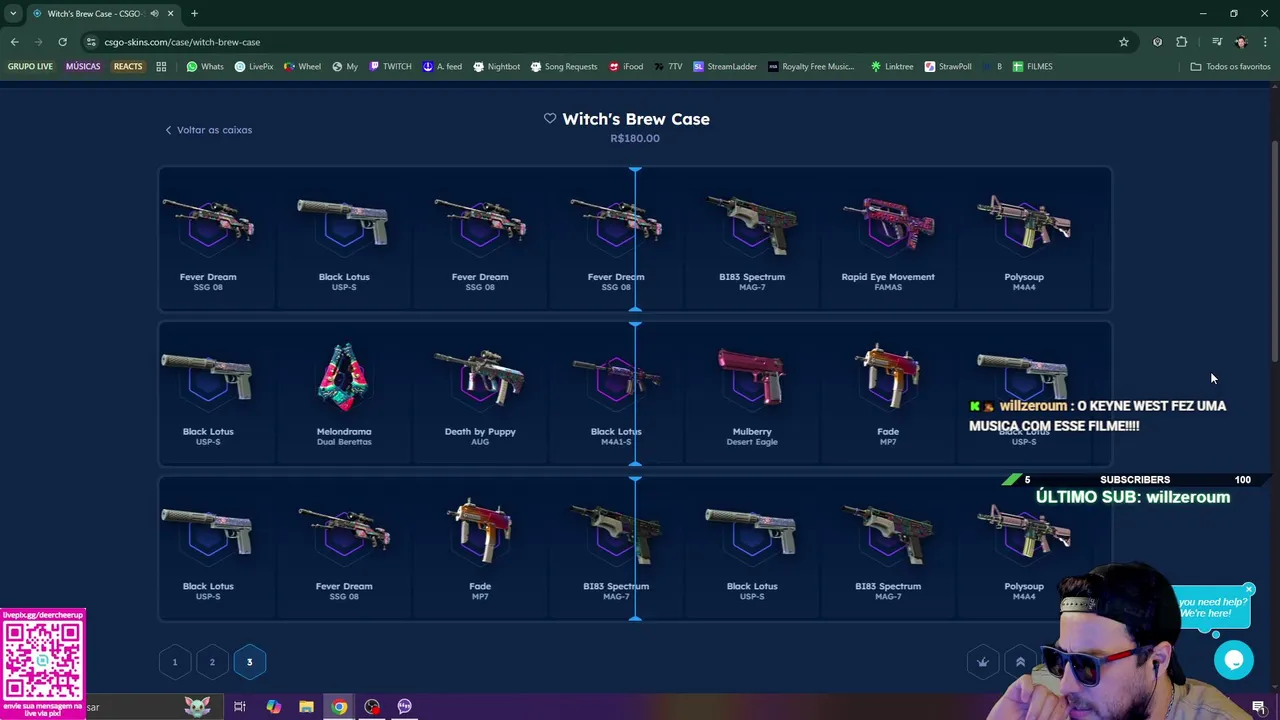
Task: Open Chrome from the Windows taskbar
Action: 339,707
